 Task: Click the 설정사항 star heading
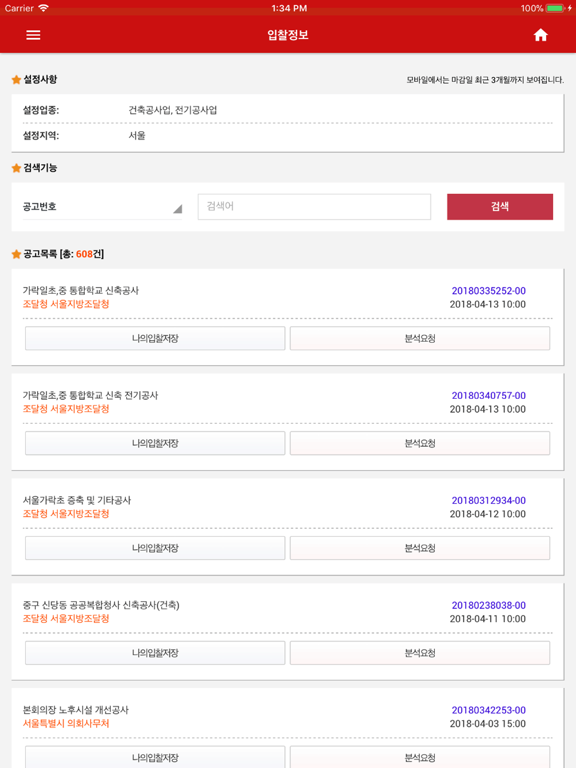click(34, 79)
